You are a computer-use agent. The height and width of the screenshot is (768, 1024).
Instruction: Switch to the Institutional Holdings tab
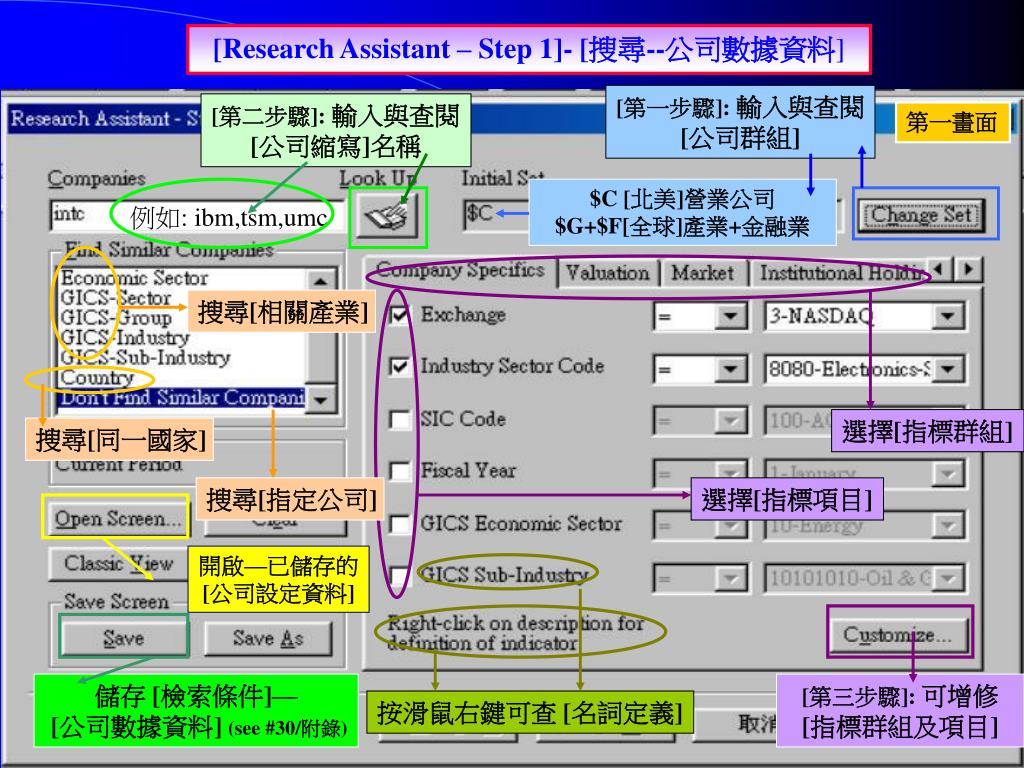pos(840,273)
